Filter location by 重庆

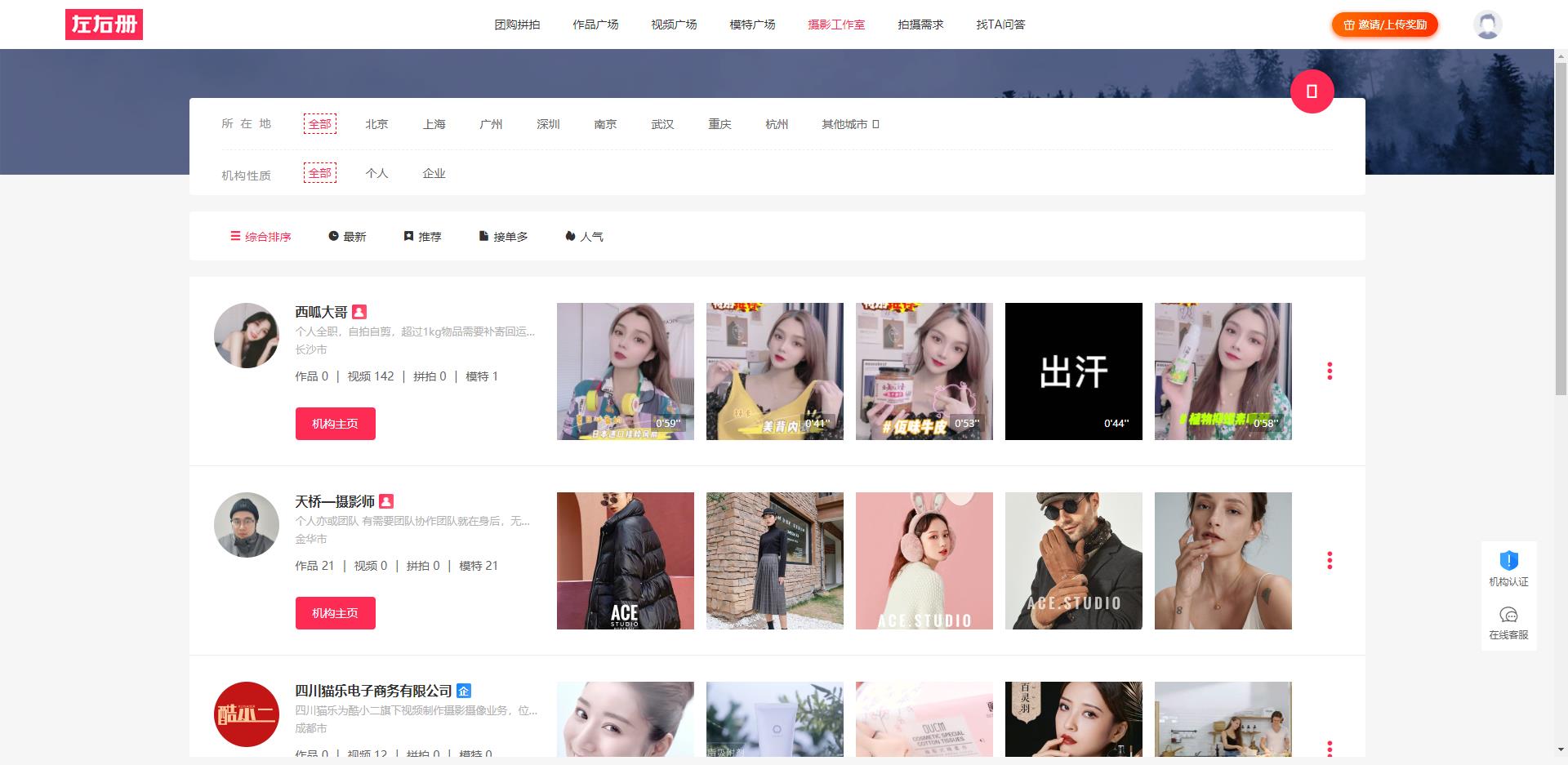[719, 124]
